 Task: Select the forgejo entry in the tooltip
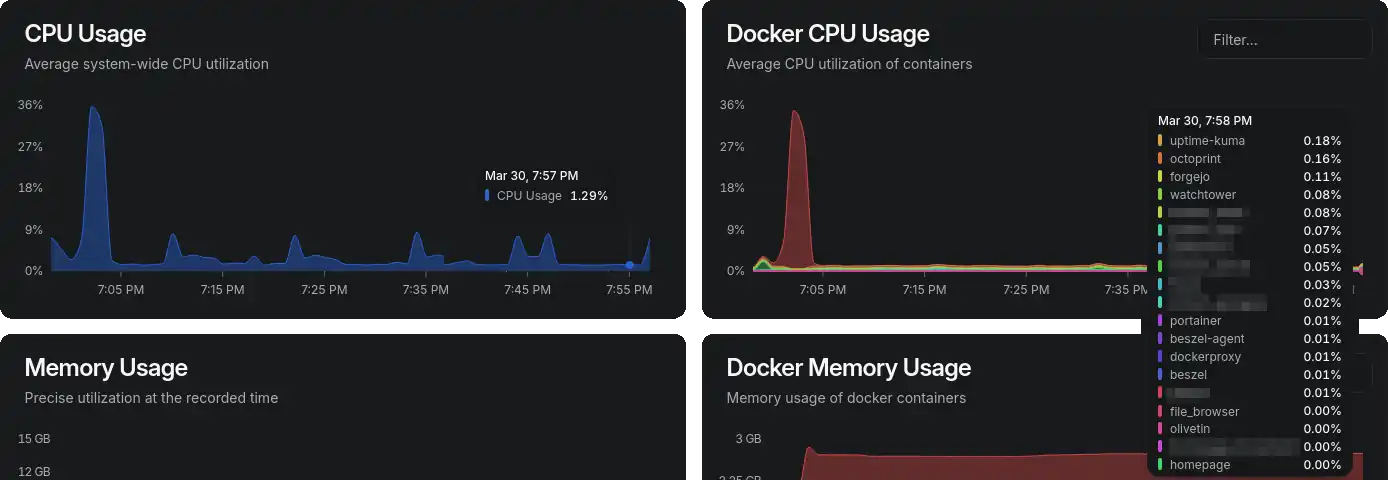tap(1250, 177)
